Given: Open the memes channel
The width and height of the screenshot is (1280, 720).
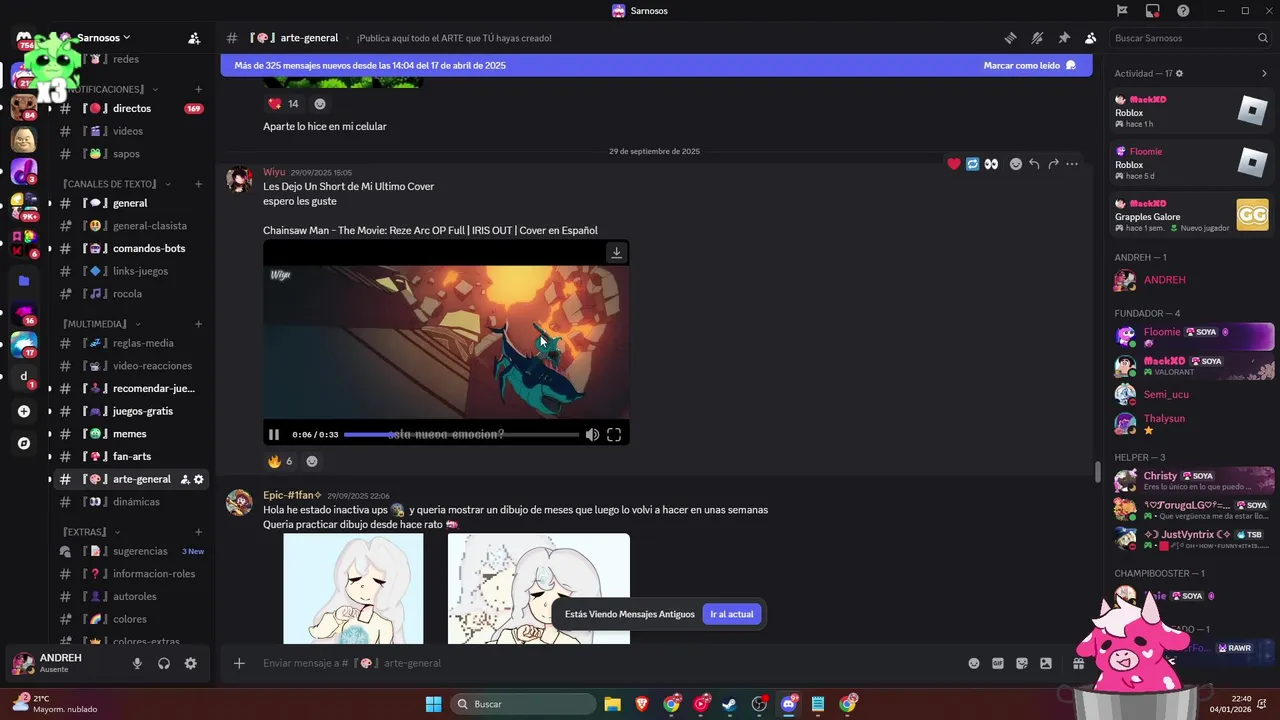Looking at the screenshot, I should coord(131,434).
